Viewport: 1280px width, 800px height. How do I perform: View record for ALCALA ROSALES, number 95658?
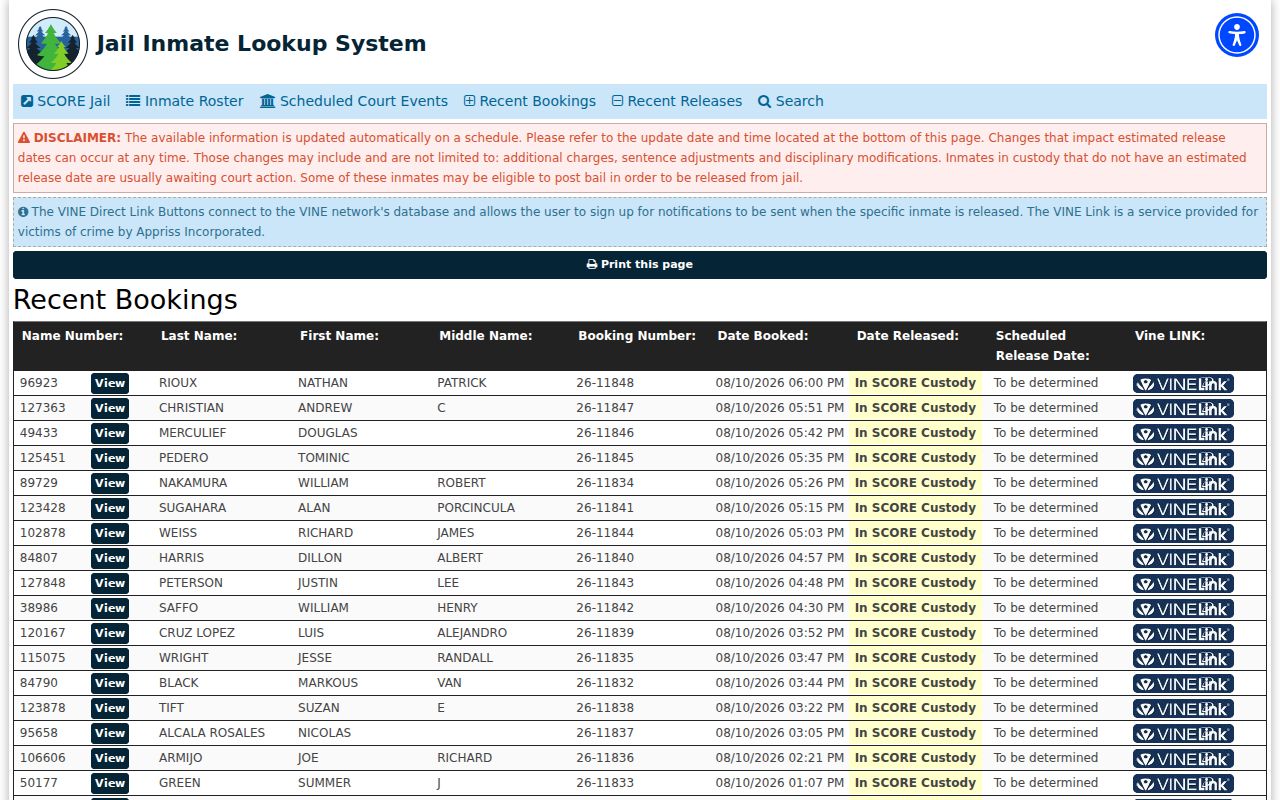tap(110, 733)
